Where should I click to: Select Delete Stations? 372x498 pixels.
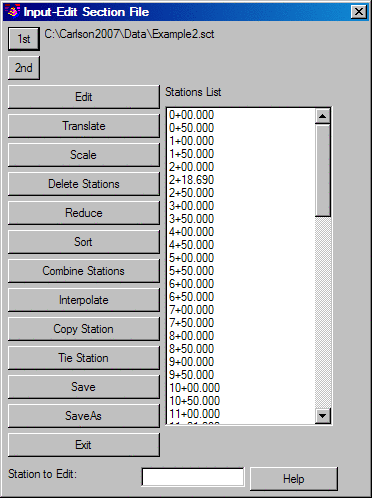coord(84,184)
